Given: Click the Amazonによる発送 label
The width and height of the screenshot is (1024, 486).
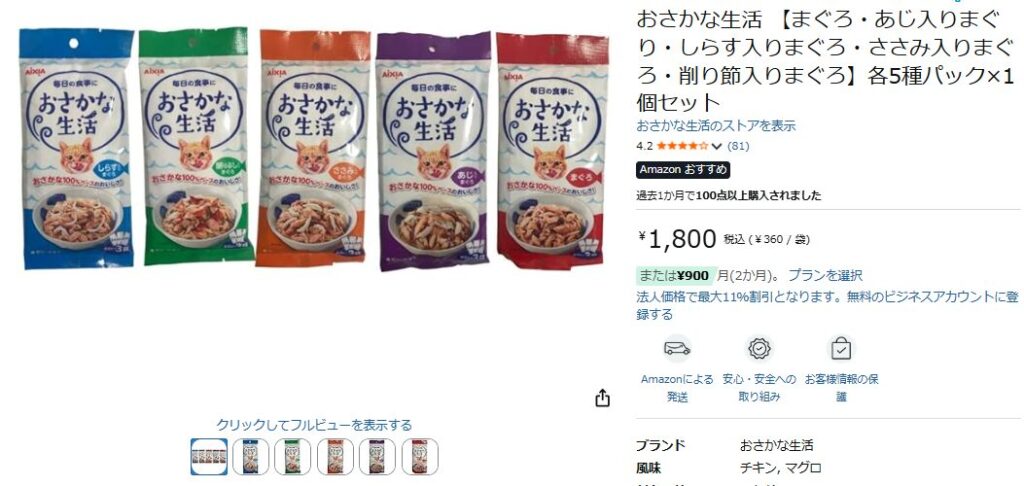Looking at the screenshot, I should (x=677, y=388).
